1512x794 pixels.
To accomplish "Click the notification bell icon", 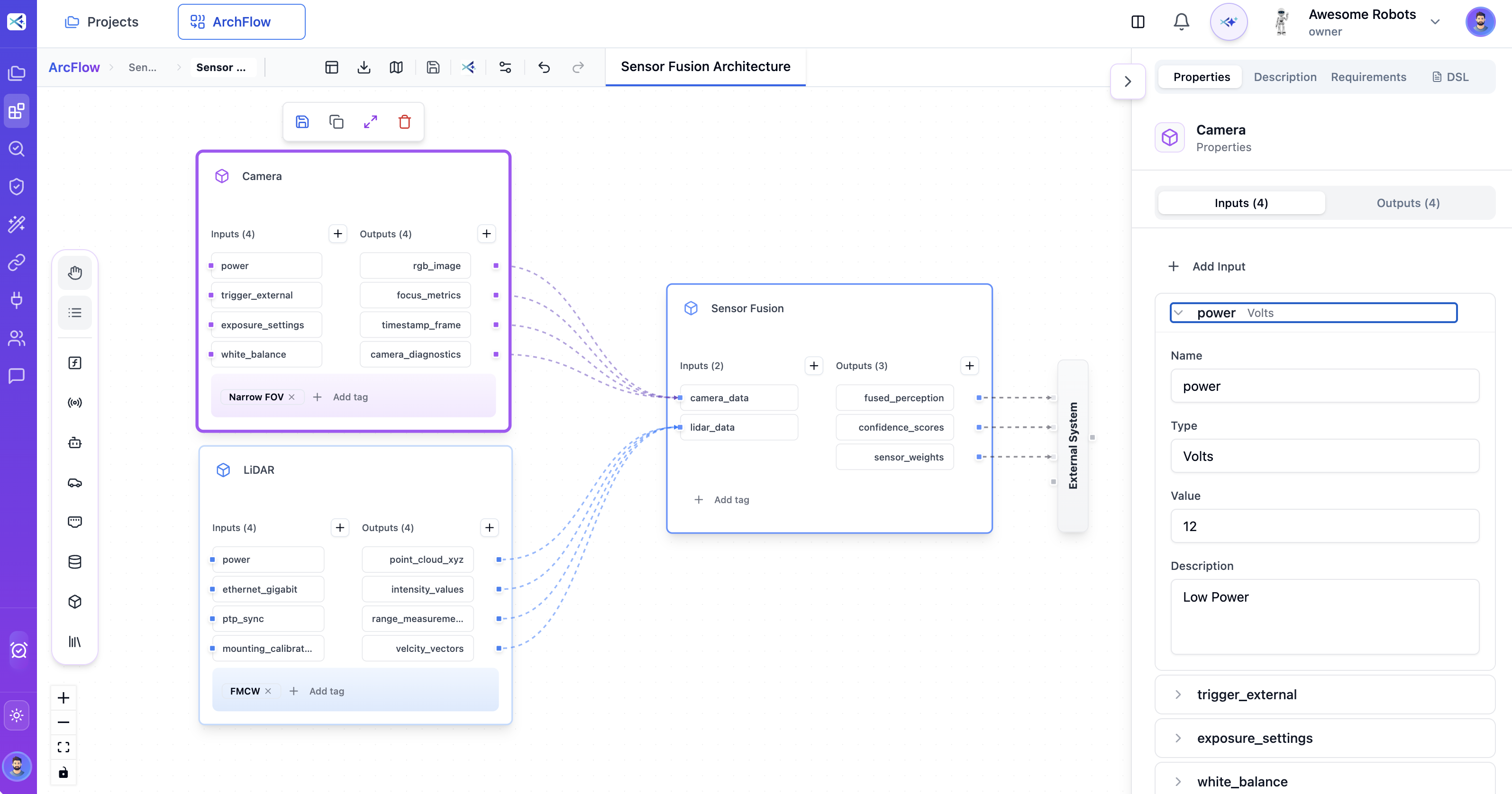I will point(1181,21).
